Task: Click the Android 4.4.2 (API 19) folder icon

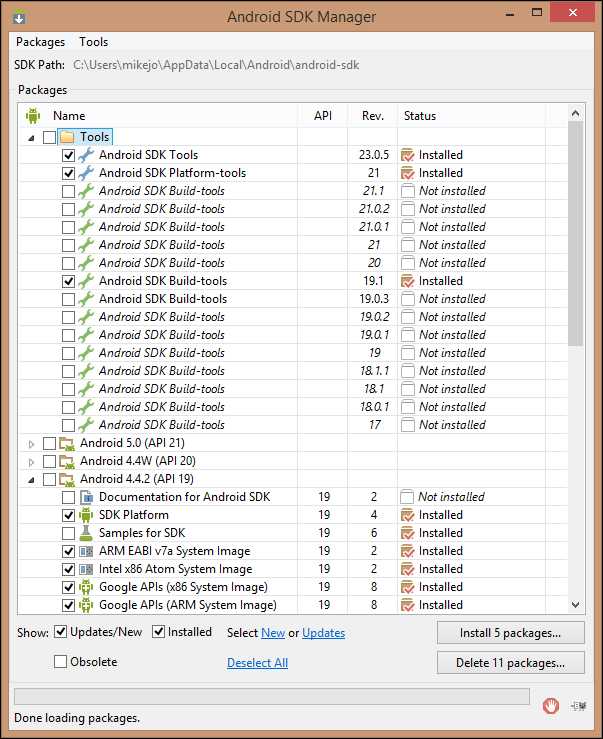Action: [67, 479]
